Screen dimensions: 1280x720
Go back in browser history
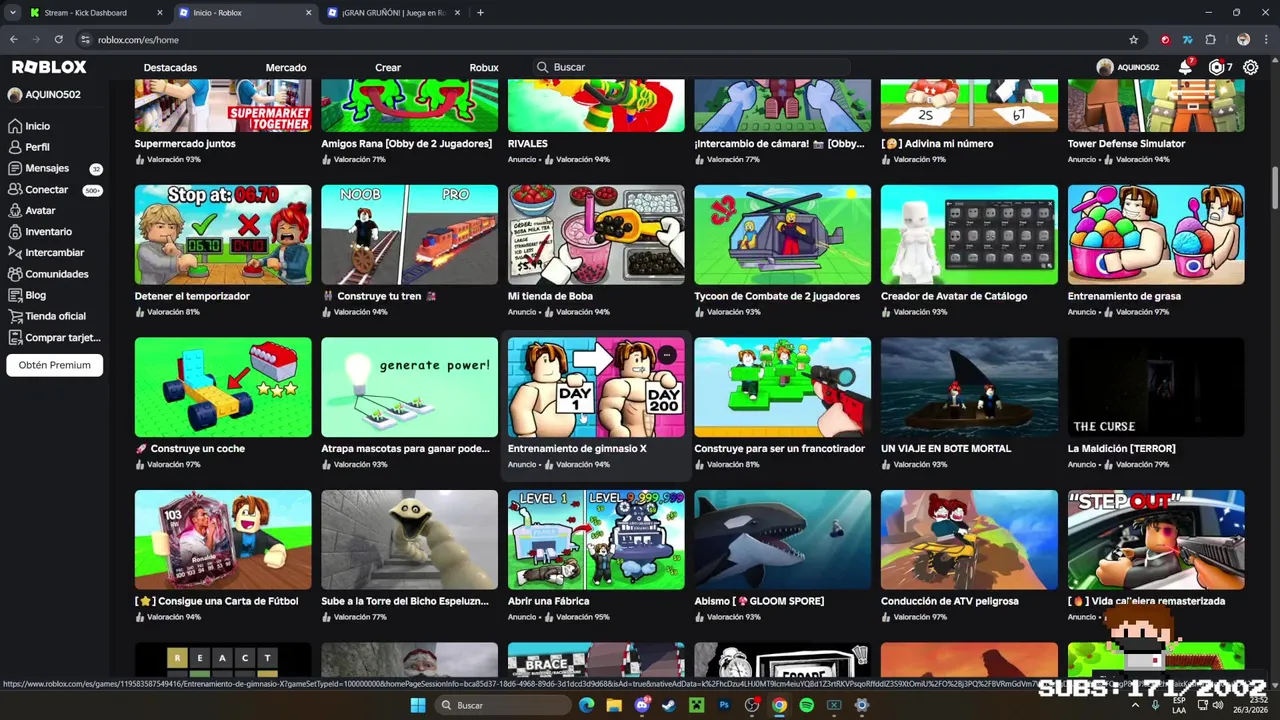coord(13,40)
